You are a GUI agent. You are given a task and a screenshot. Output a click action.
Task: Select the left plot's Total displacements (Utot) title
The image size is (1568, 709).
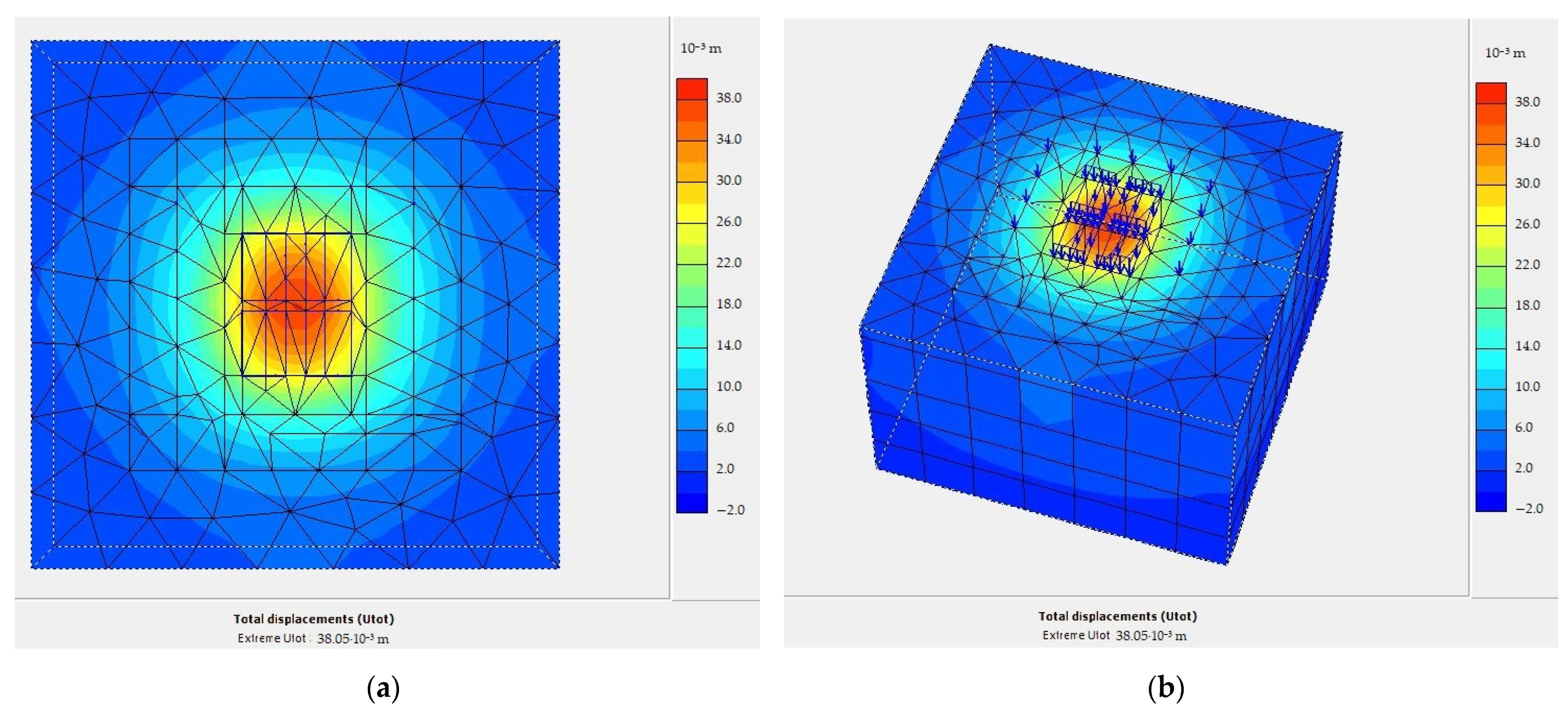click(313, 619)
